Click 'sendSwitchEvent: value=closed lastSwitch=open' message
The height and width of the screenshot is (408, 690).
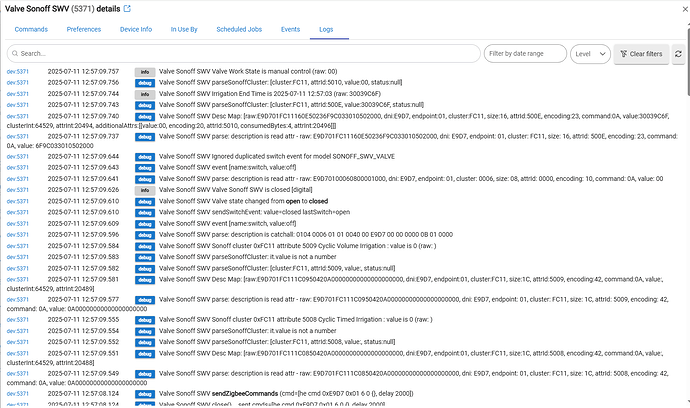254,212
